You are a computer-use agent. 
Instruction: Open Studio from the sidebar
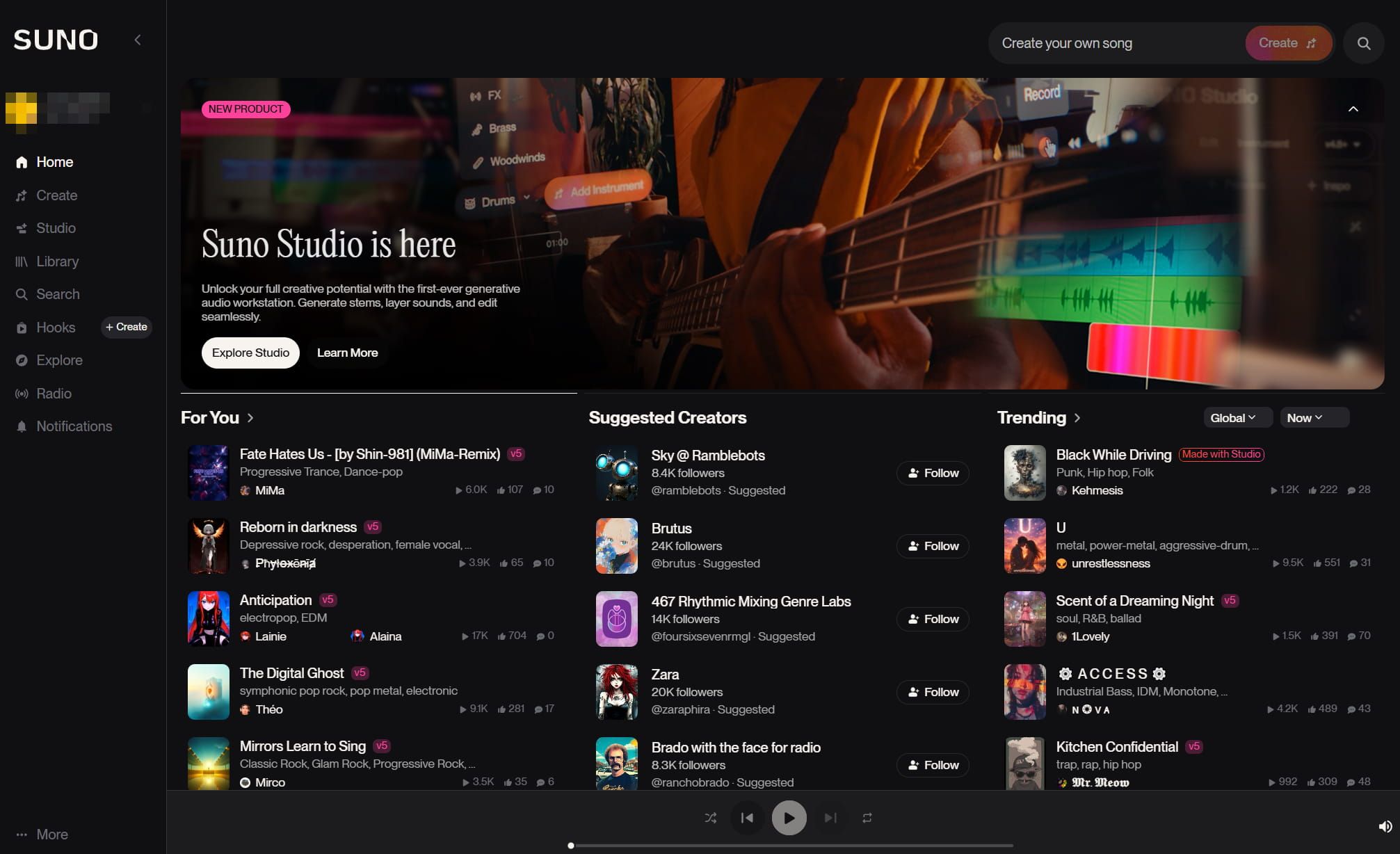click(56, 228)
